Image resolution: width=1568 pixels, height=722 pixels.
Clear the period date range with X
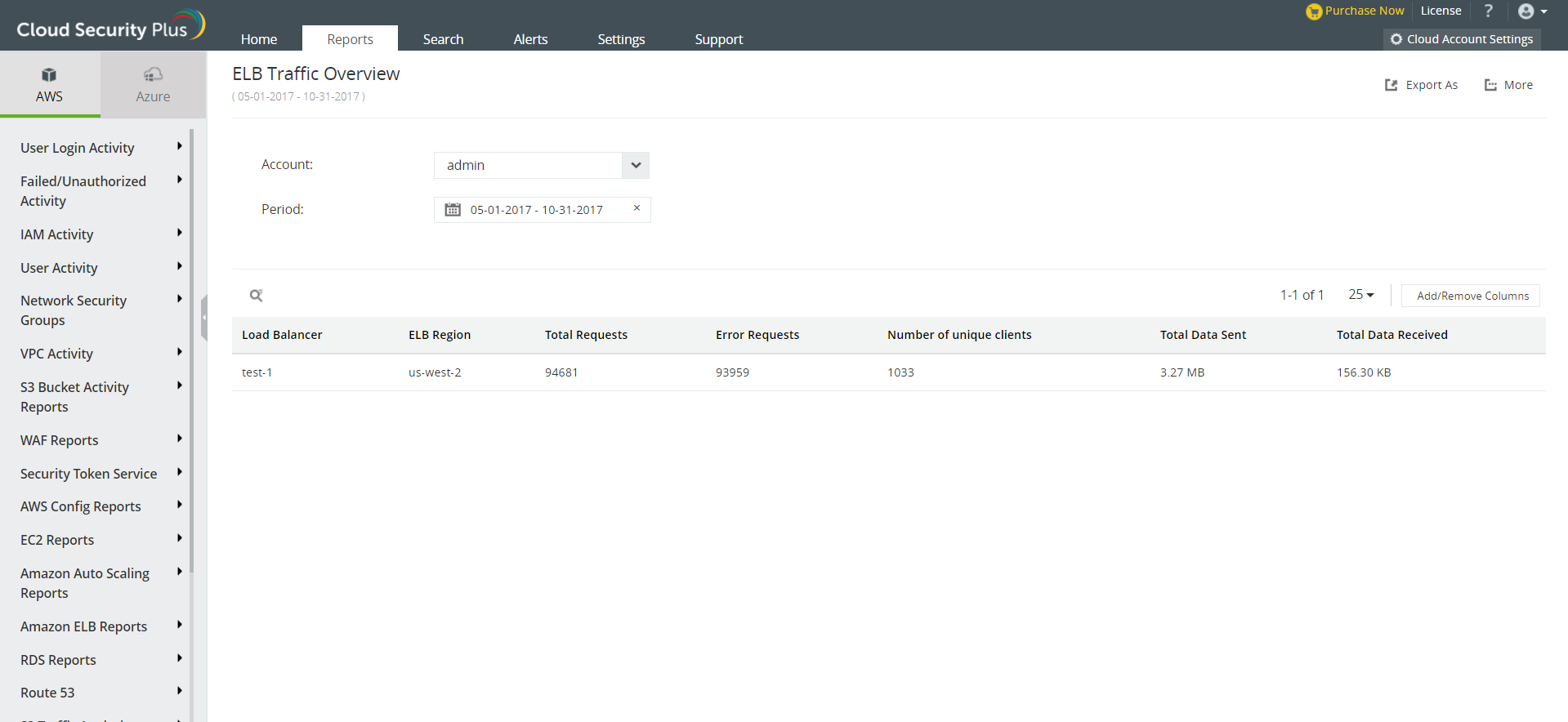[x=637, y=208]
